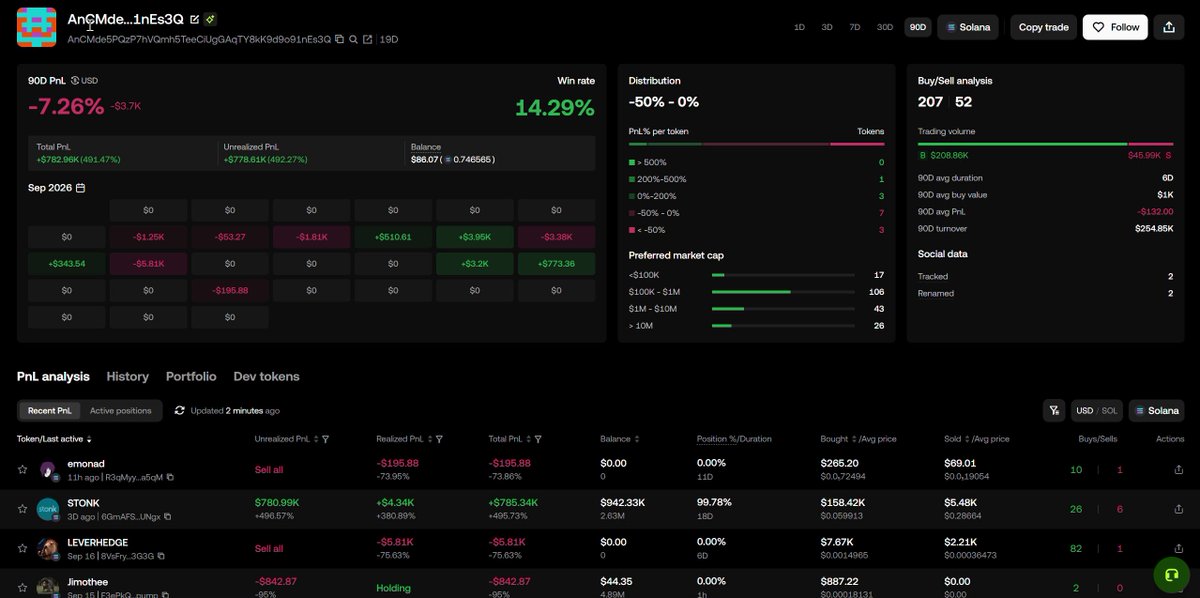Switch to 30D time range
Image resolution: width=1200 pixels, height=598 pixels.
(885, 27)
